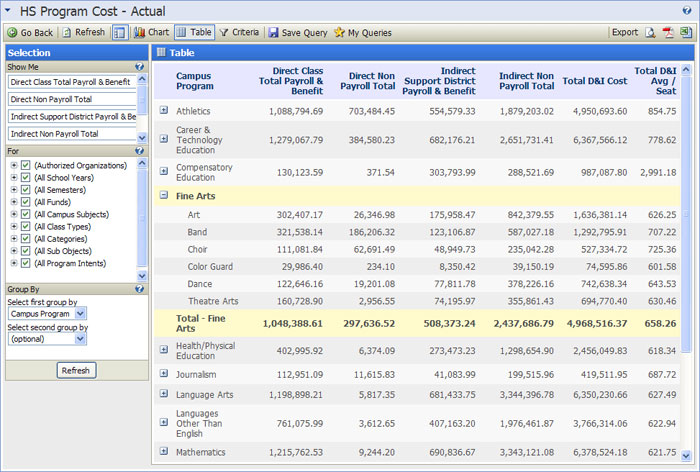Click the For list scroll down arrow

click(142, 276)
